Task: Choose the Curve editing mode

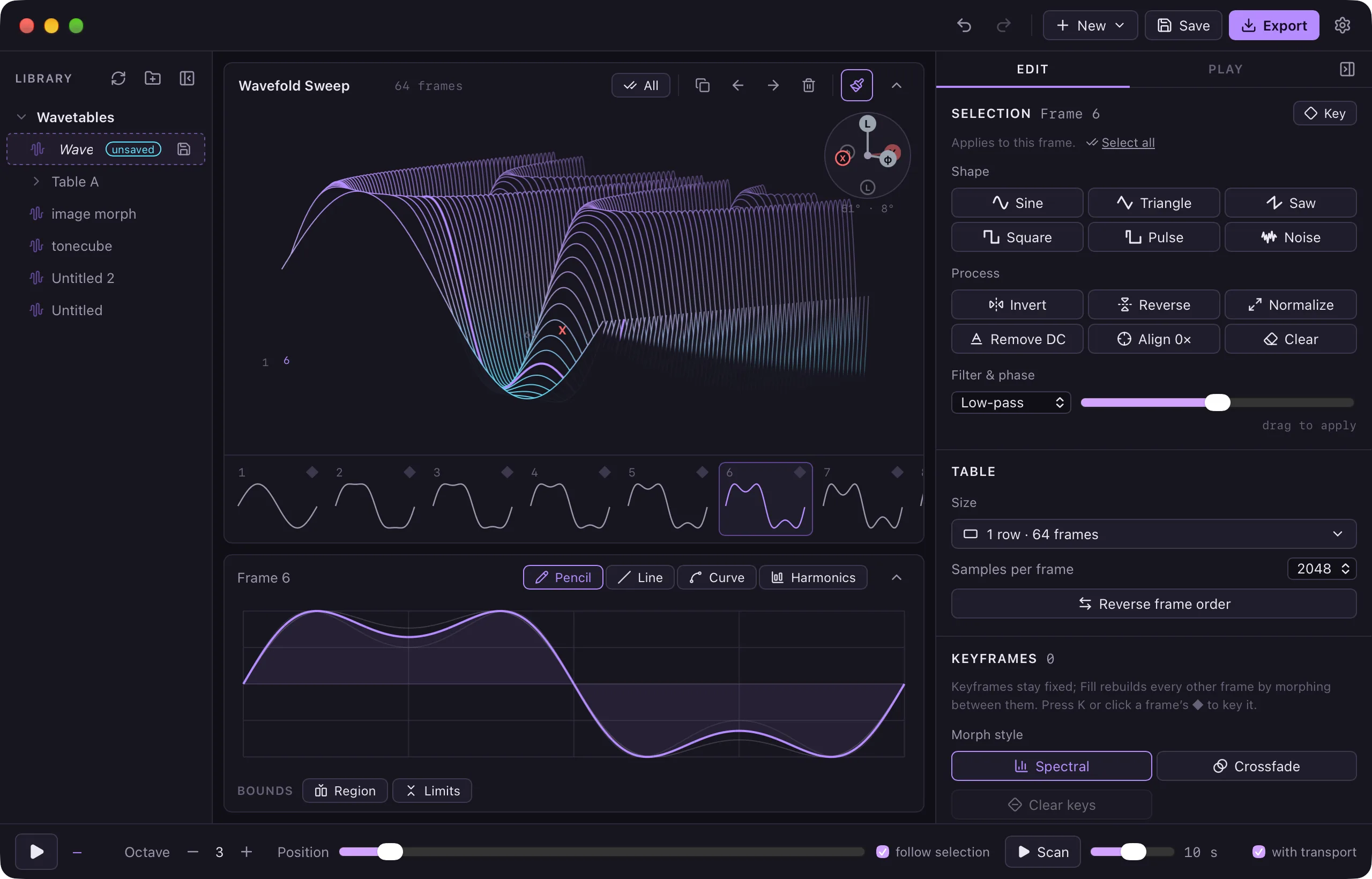Action: click(716, 578)
